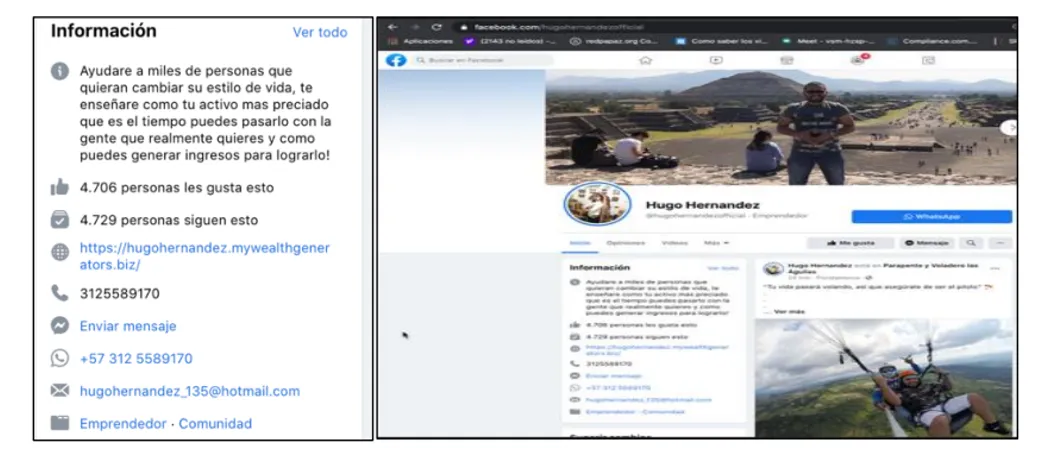Image resolution: width=1053 pixels, height=452 pixels.
Task: Click the '4.706 personas les gusta esto' text
Action: pos(177,188)
